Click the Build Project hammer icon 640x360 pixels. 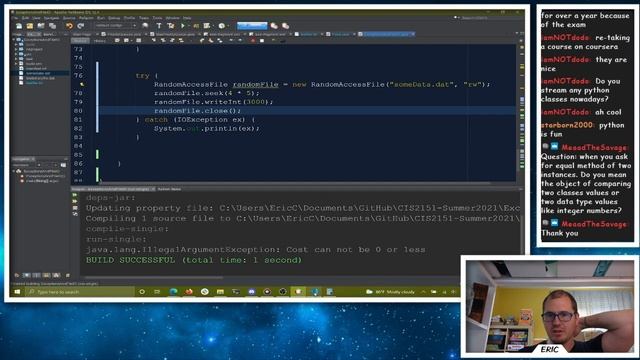(159, 26)
